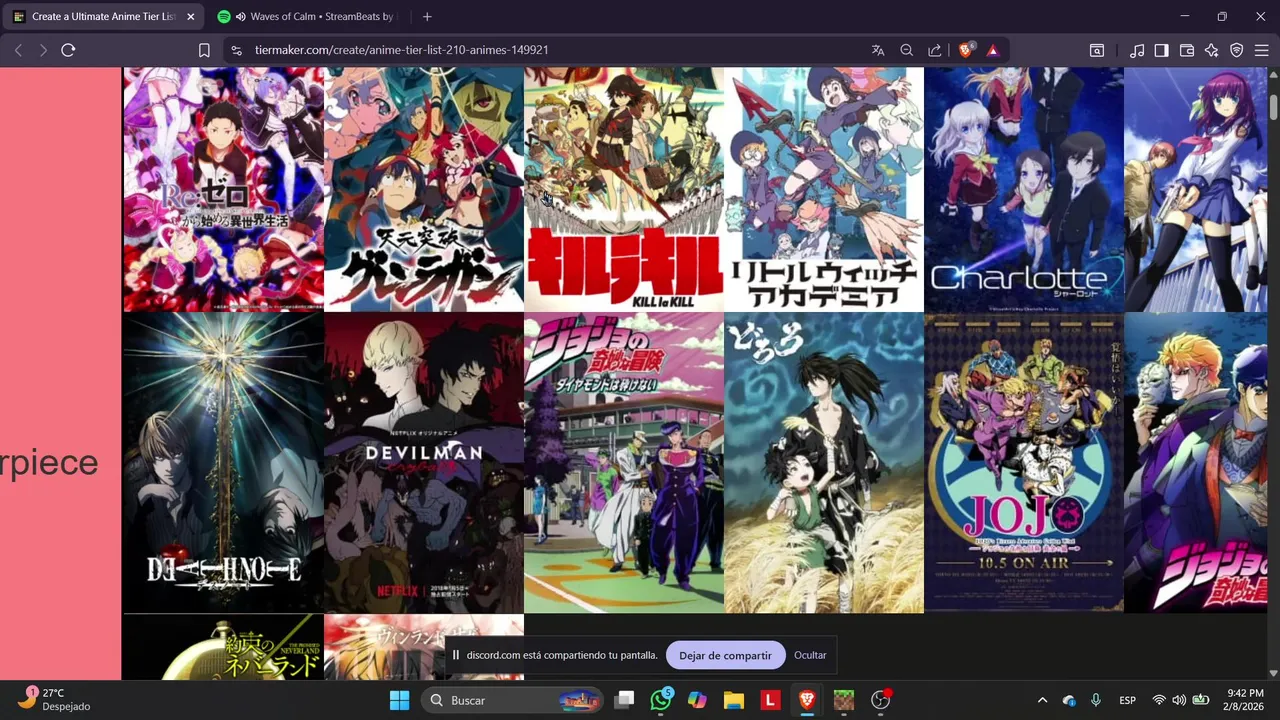Select the JoJo Diamond is Unbreakable poster
The width and height of the screenshot is (1280, 720).
pos(624,462)
